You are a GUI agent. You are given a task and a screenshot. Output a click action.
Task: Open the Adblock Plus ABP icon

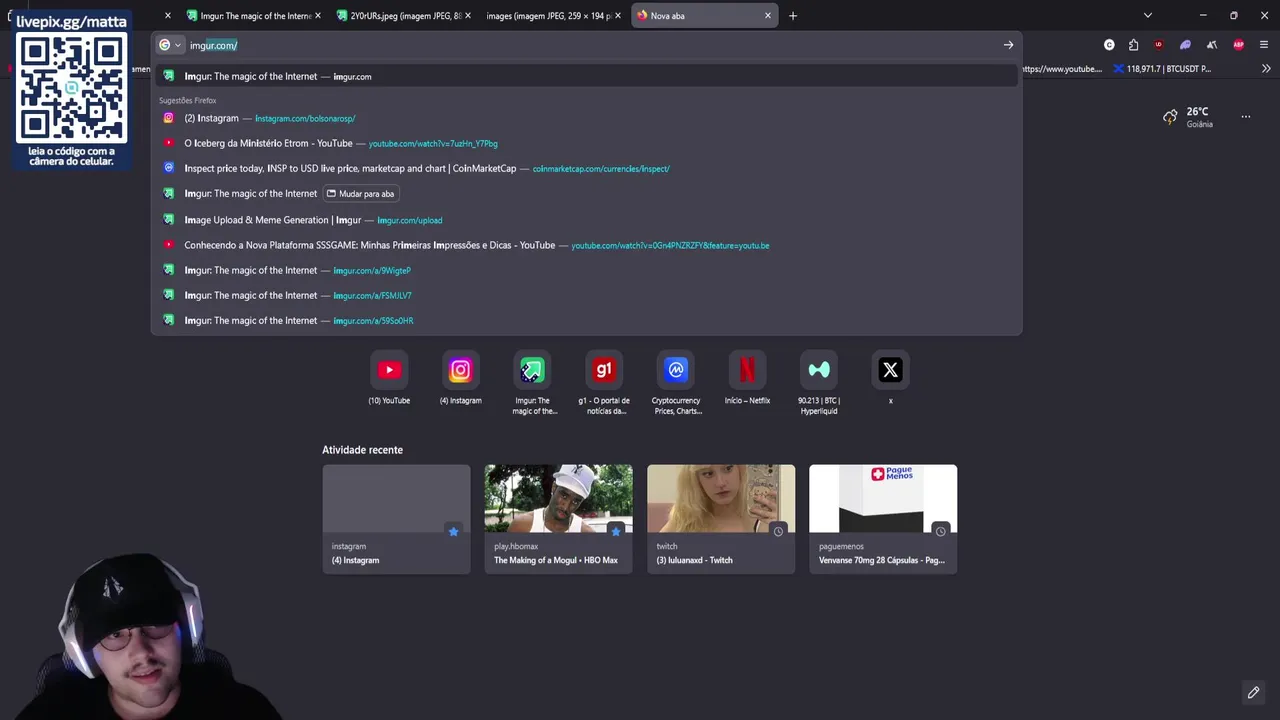tap(1238, 45)
